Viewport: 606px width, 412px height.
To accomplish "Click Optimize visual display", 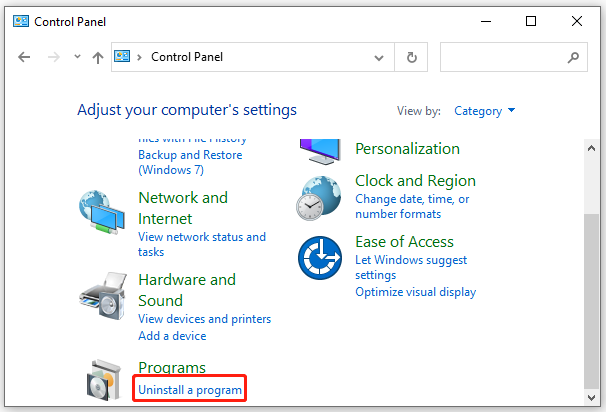I will click(x=415, y=292).
